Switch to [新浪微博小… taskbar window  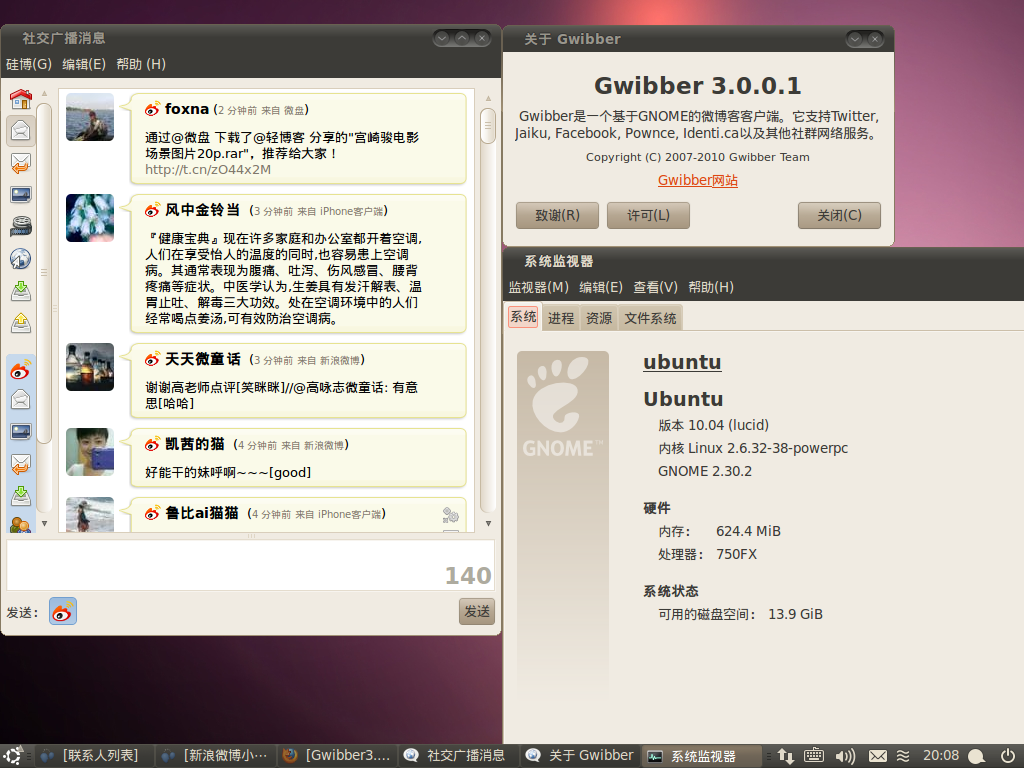(x=216, y=756)
